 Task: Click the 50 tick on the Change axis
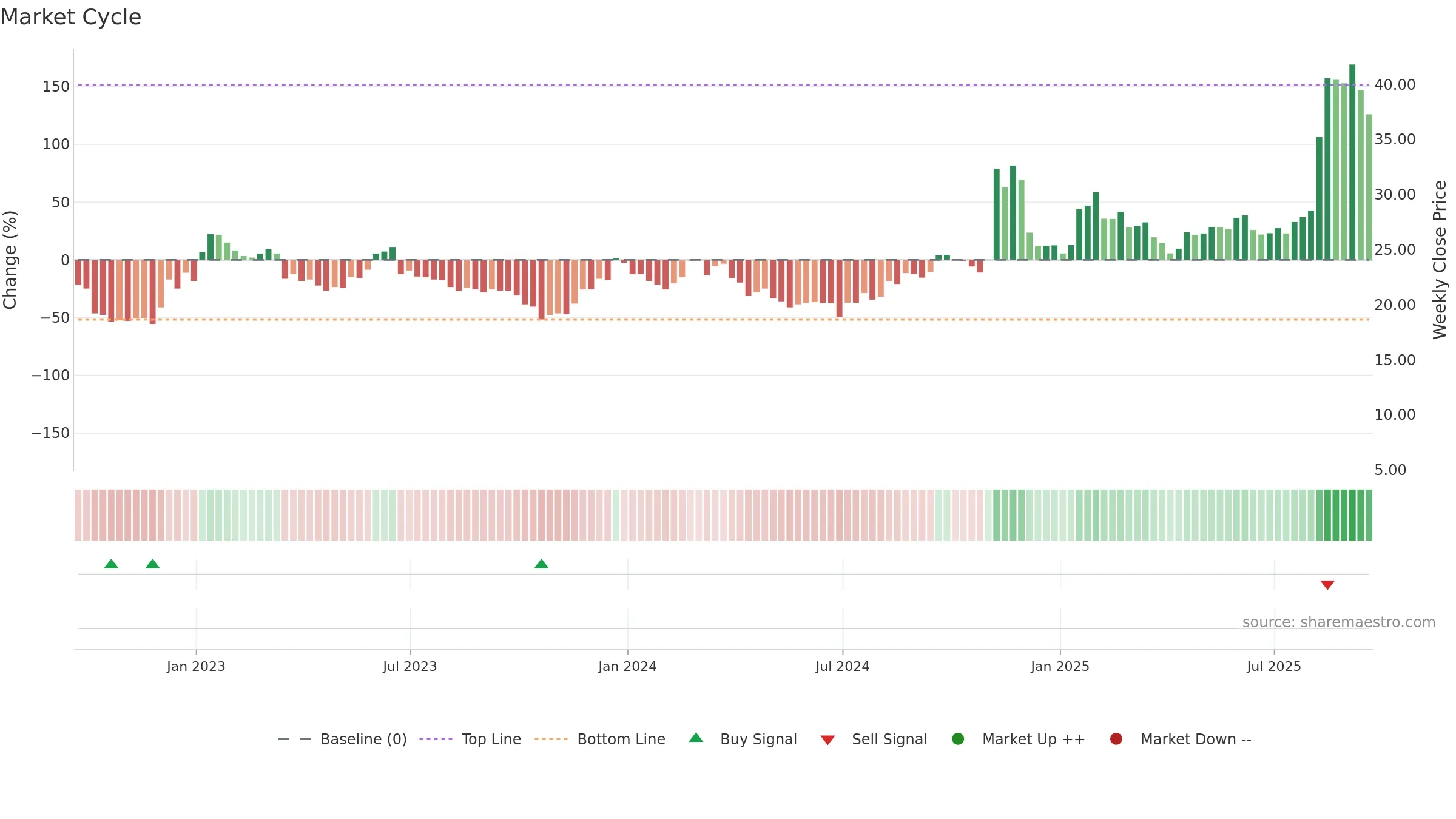[x=61, y=202]
